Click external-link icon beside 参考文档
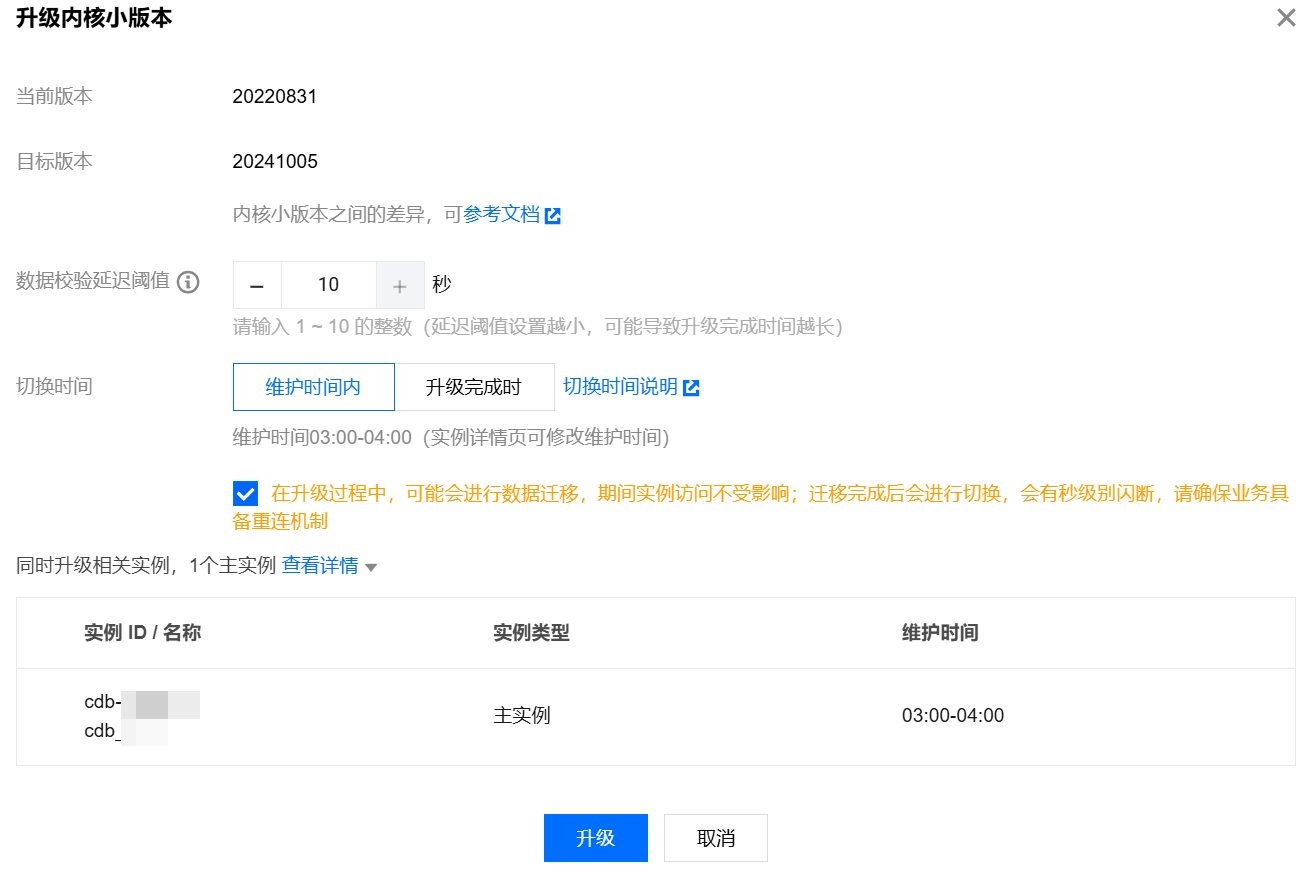Viewport: 1306px width, 874px height. pyautogui.click(x=553, y=216)
